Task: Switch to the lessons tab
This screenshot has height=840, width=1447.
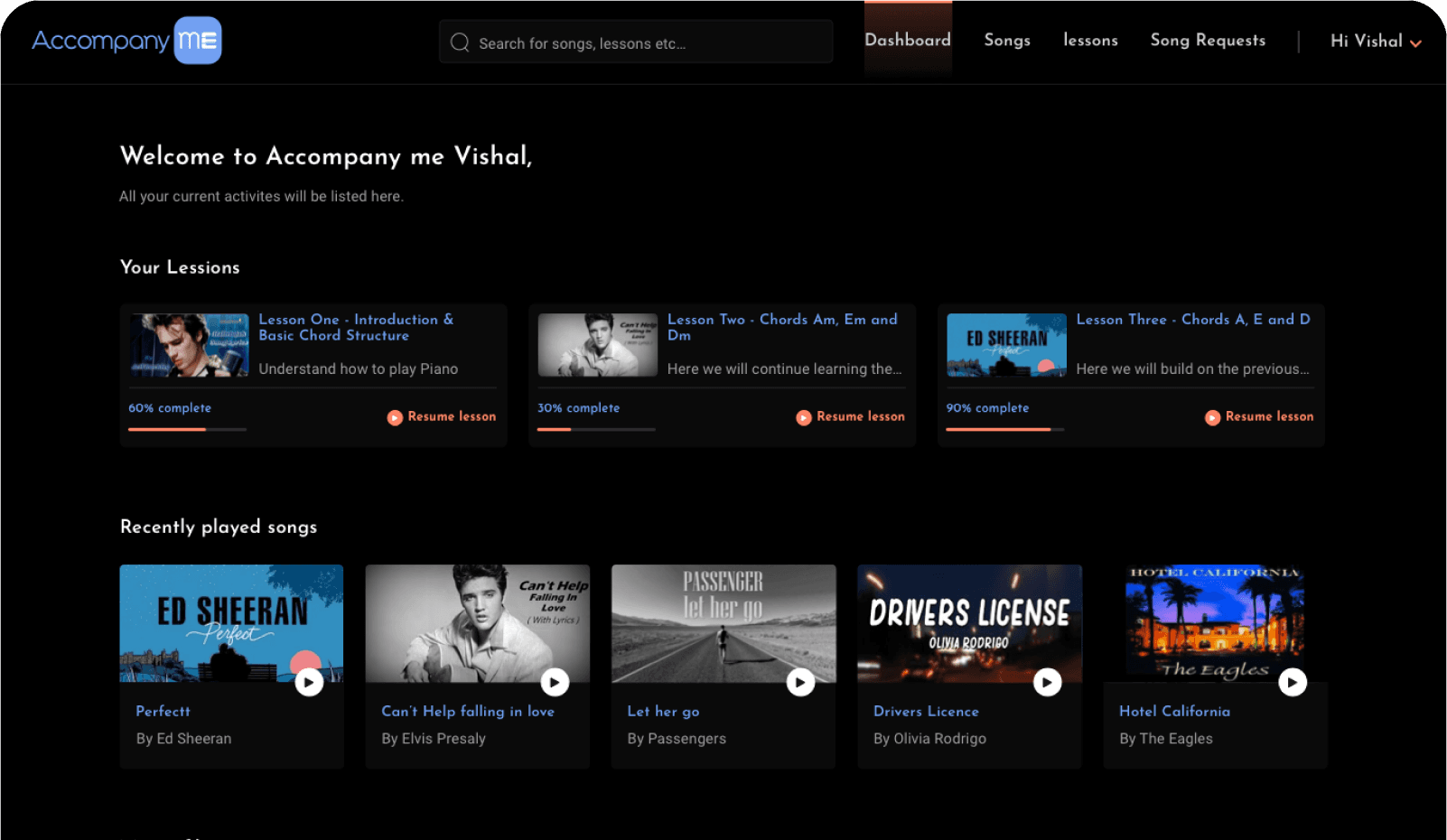Action: pos(1090,40)
